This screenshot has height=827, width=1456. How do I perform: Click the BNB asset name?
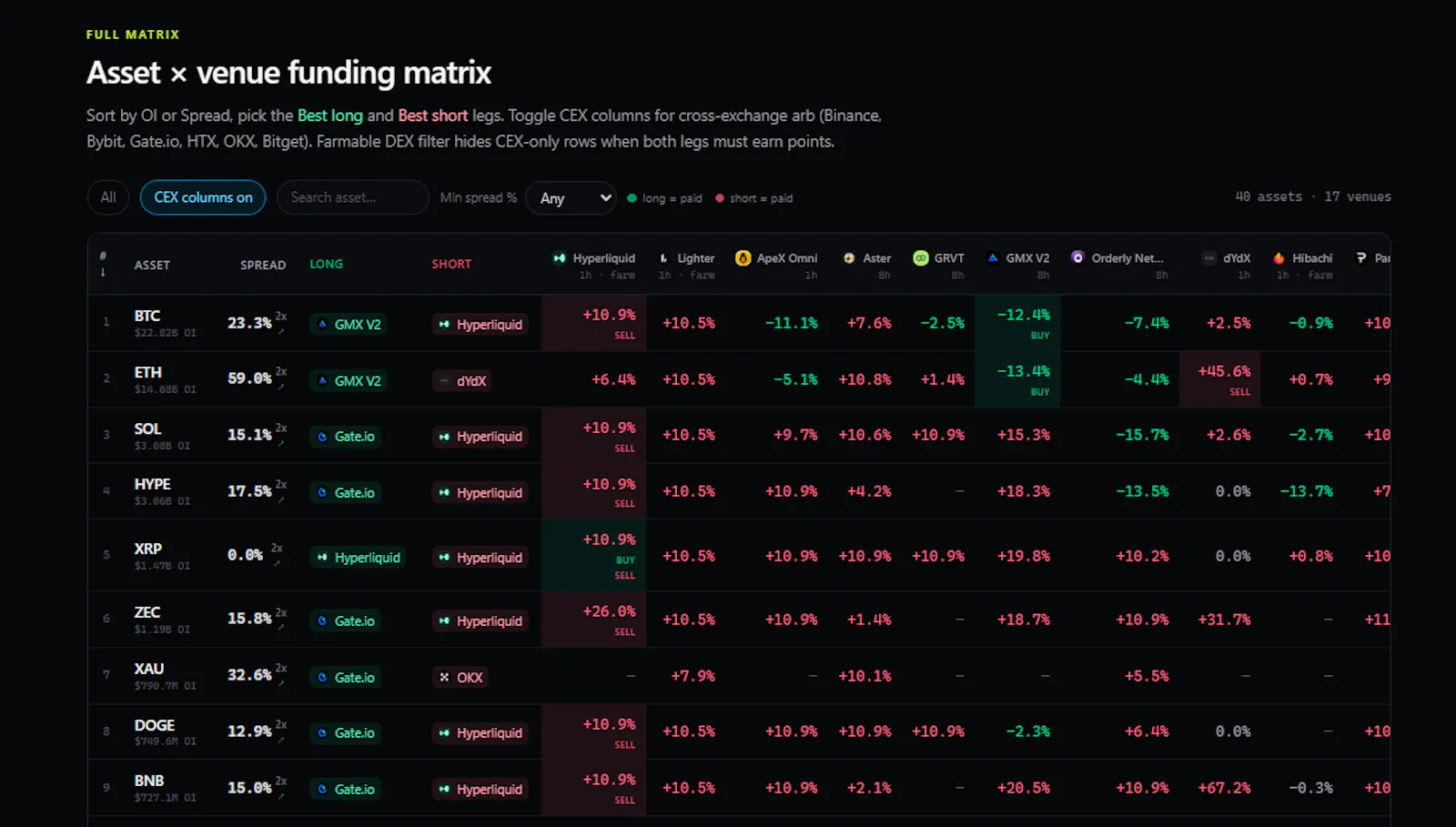[x=149, y=781]
